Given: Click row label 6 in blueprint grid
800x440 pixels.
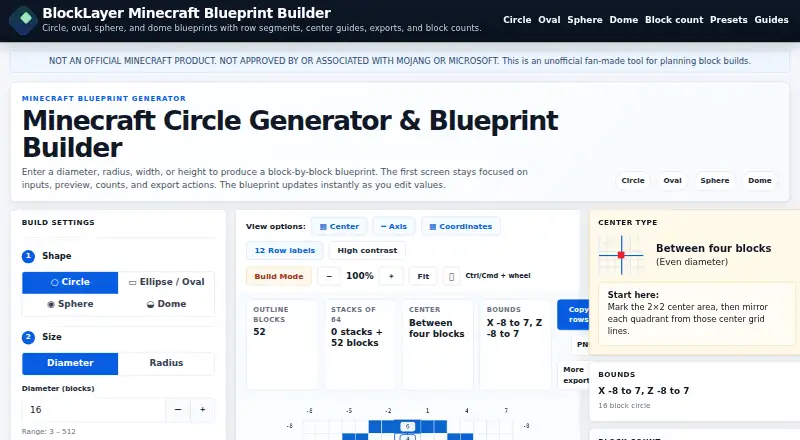Looking at the screenshot, I should [x=407, y=427].
